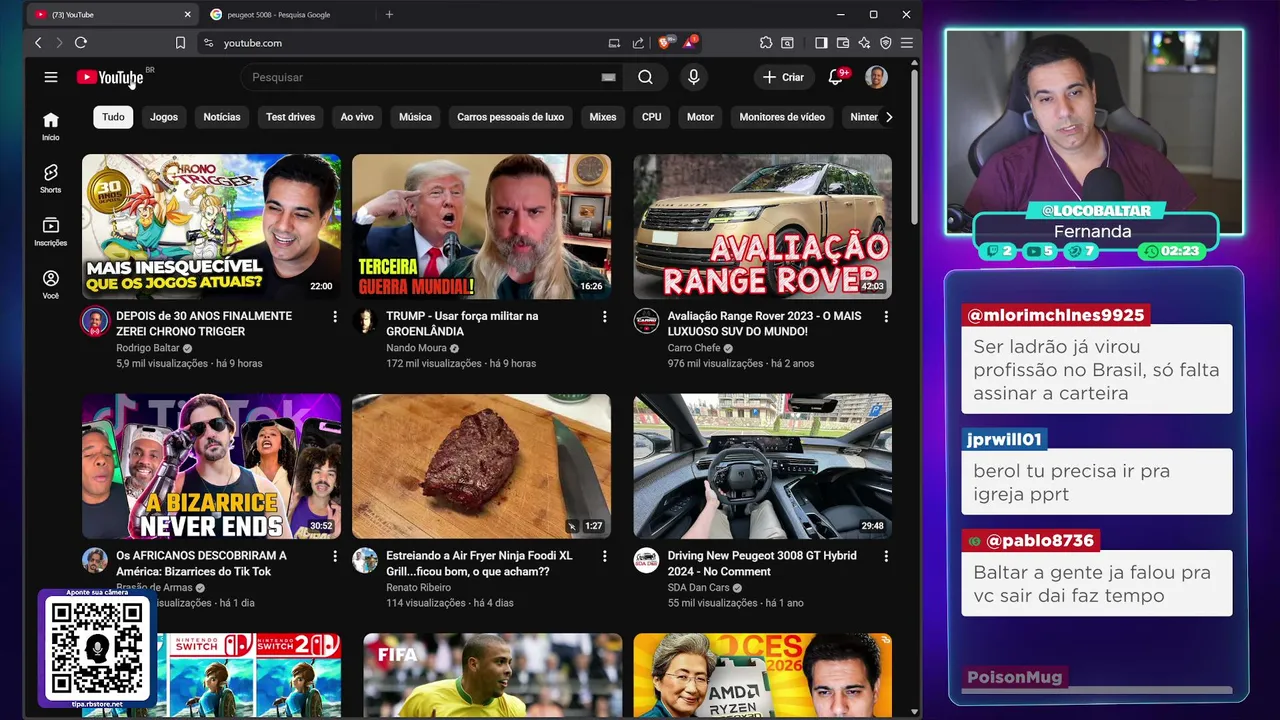Close the youtube.com YouTube browser tab
The height and width of the screenshot is (720, 1280).
coord(188,14)
